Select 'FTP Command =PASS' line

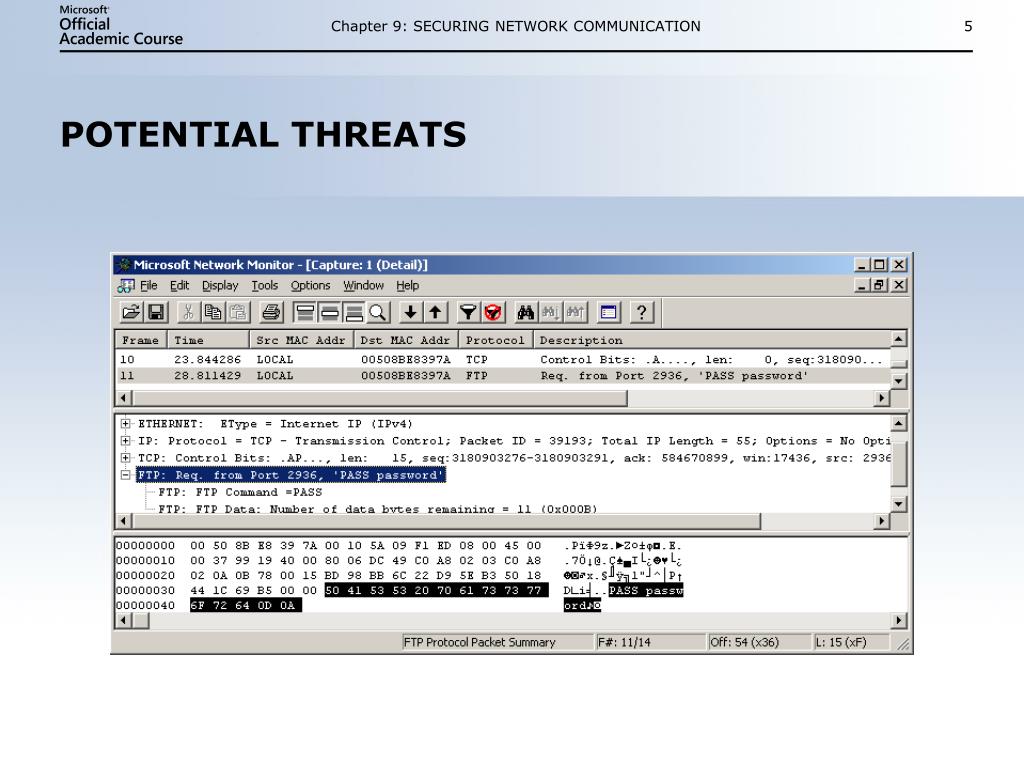(x=240, y=492)
